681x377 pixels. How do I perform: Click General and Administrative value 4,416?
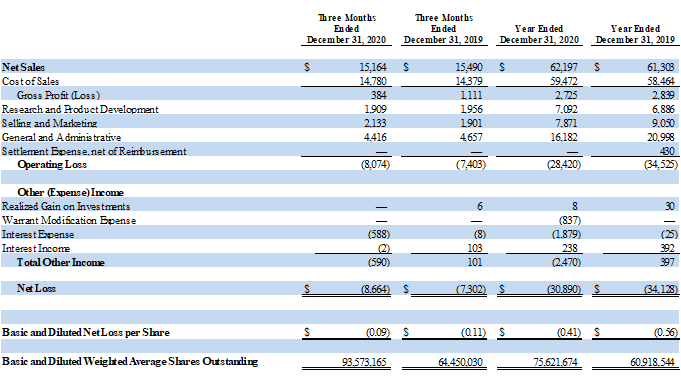point(376,137)
